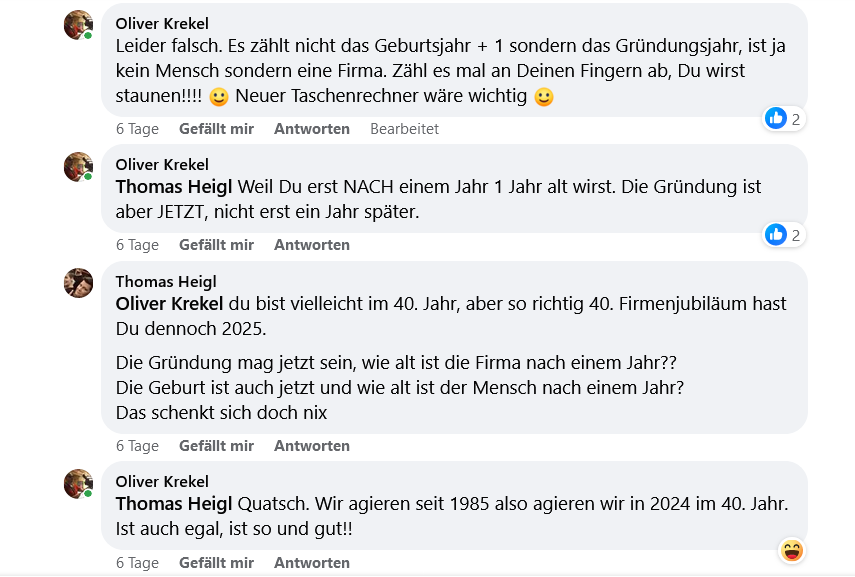Reply to the "Quatsch" comment using Antworten
Image resolution: width=855 pixels, height=577 pixels.
[312, 563]
